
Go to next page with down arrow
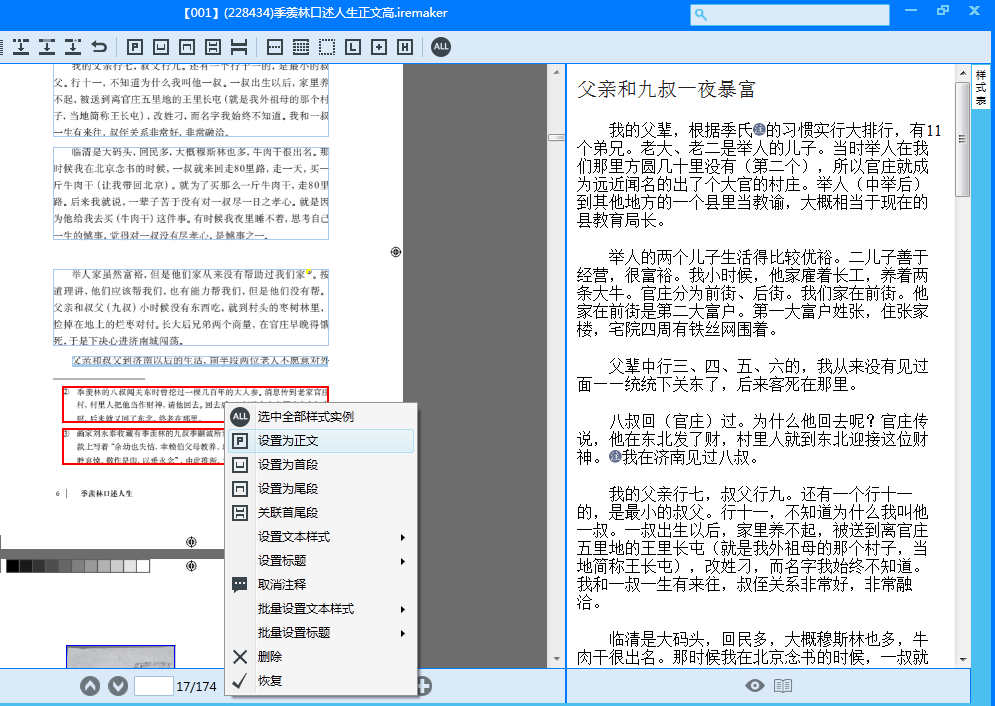click(118, 686)
